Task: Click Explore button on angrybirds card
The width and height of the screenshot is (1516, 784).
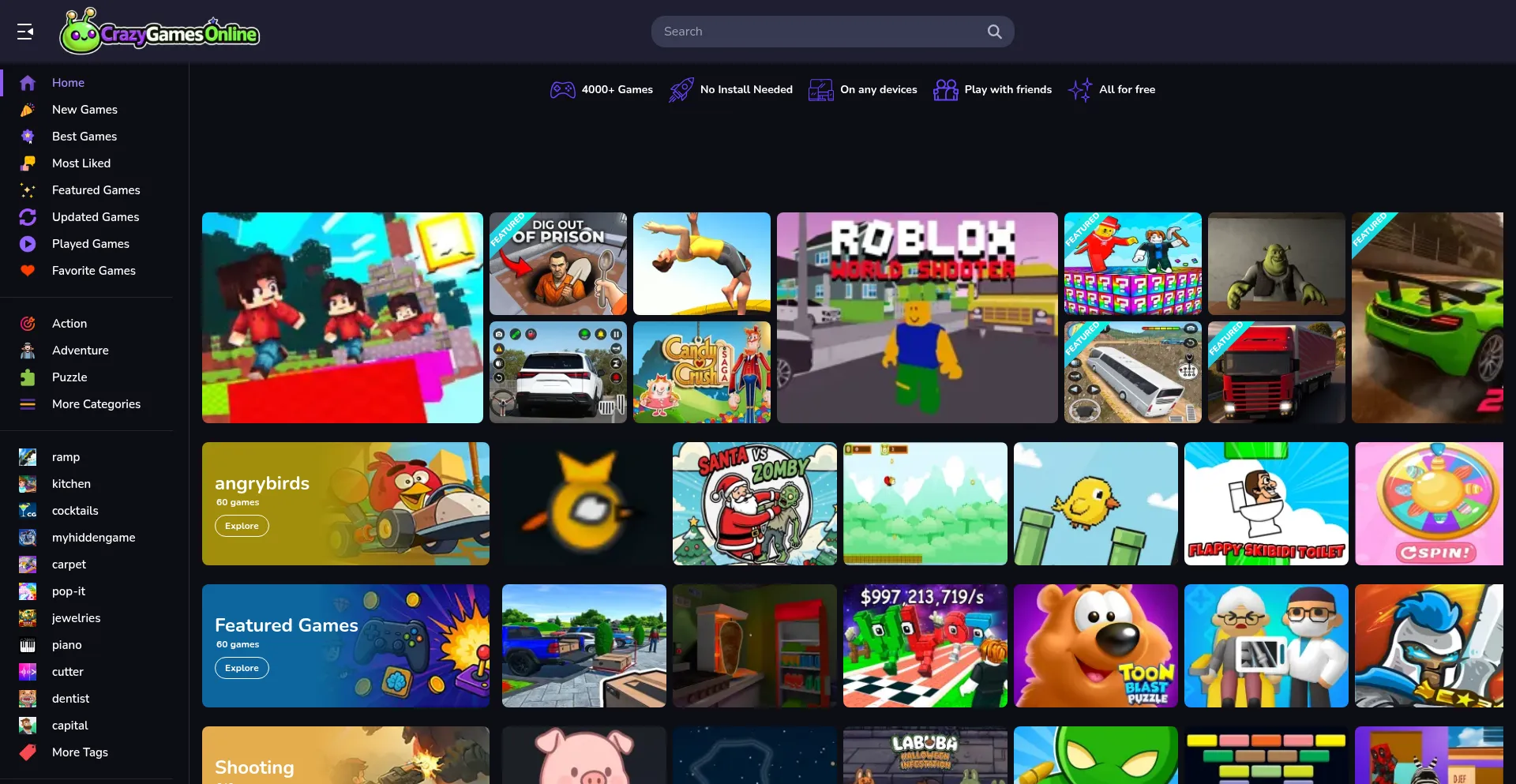Action: click(x=242, y=526)
